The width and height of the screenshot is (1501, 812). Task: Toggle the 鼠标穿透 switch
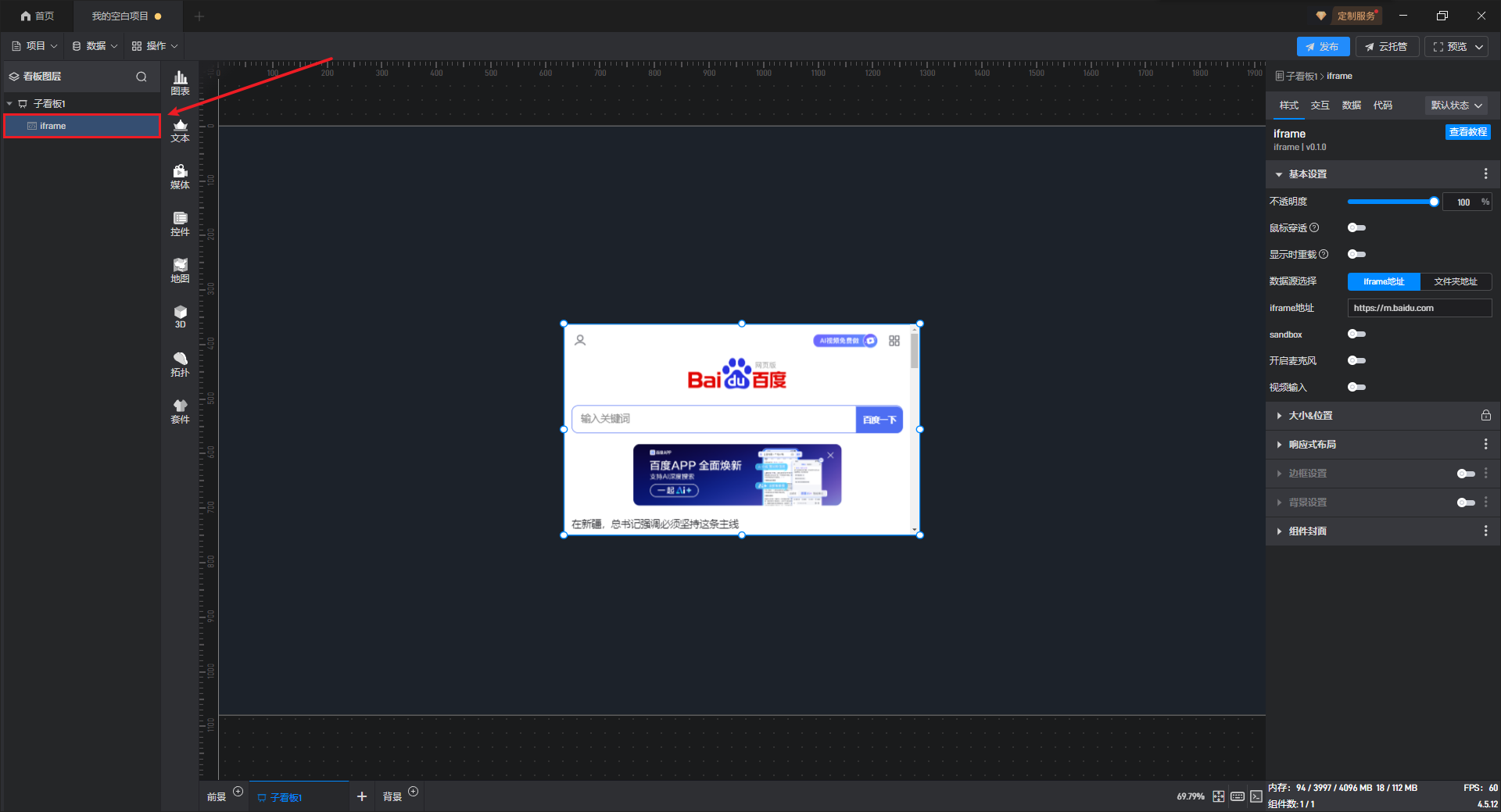tap(1356, 228)
